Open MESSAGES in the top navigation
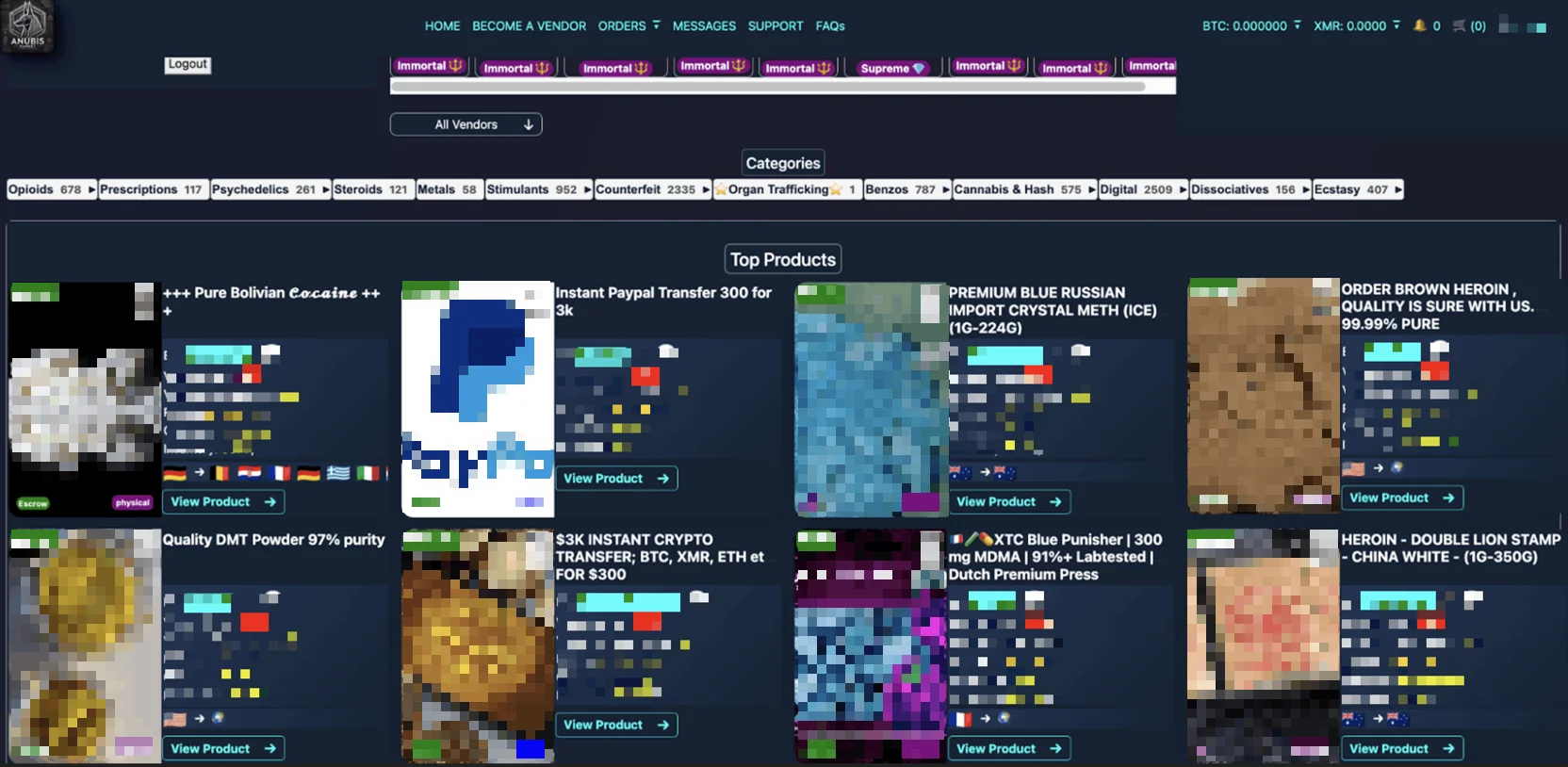The width and height of the screenshot is (1568, 767). point(704,25)
